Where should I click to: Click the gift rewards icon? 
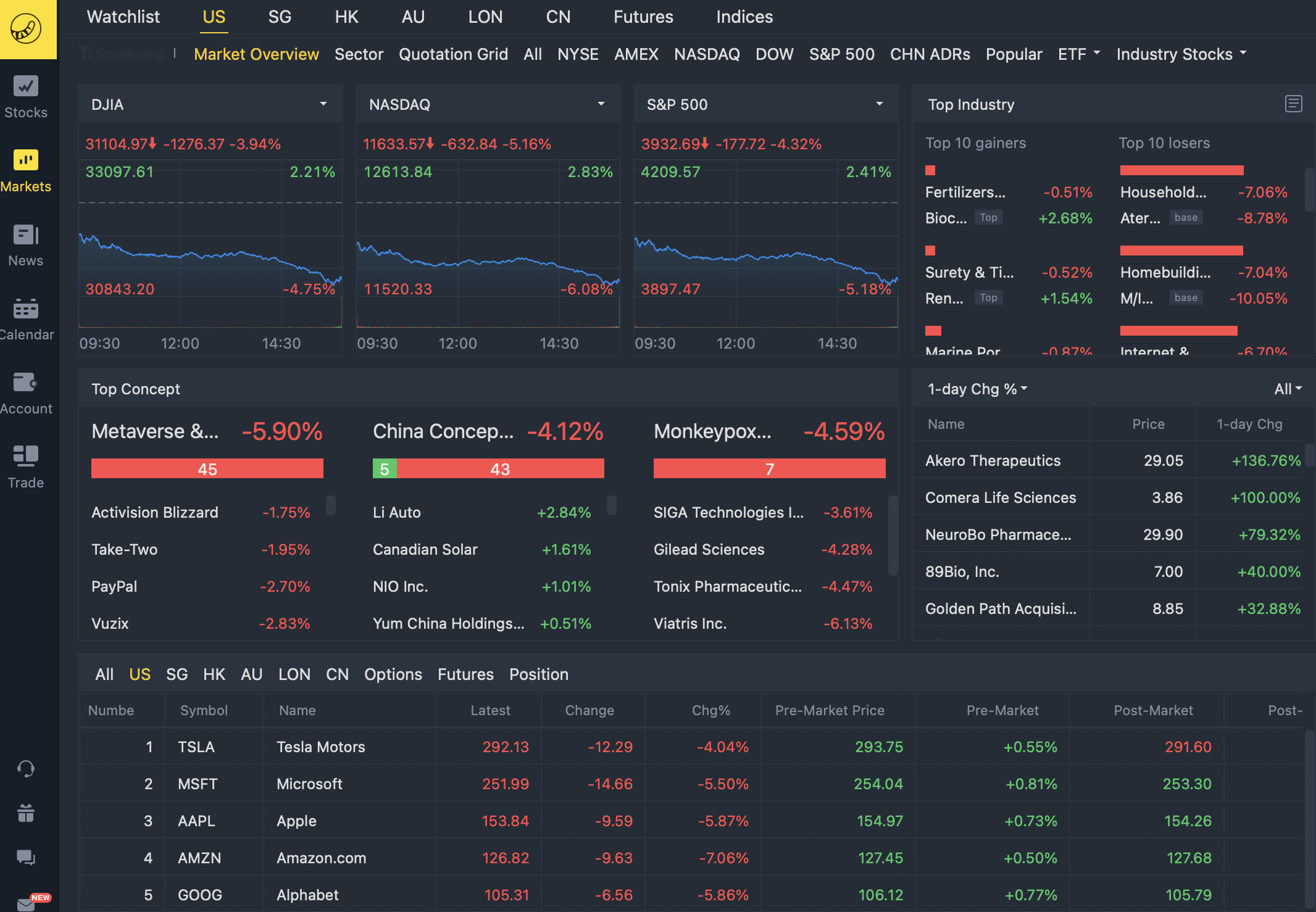click(26, 813)
